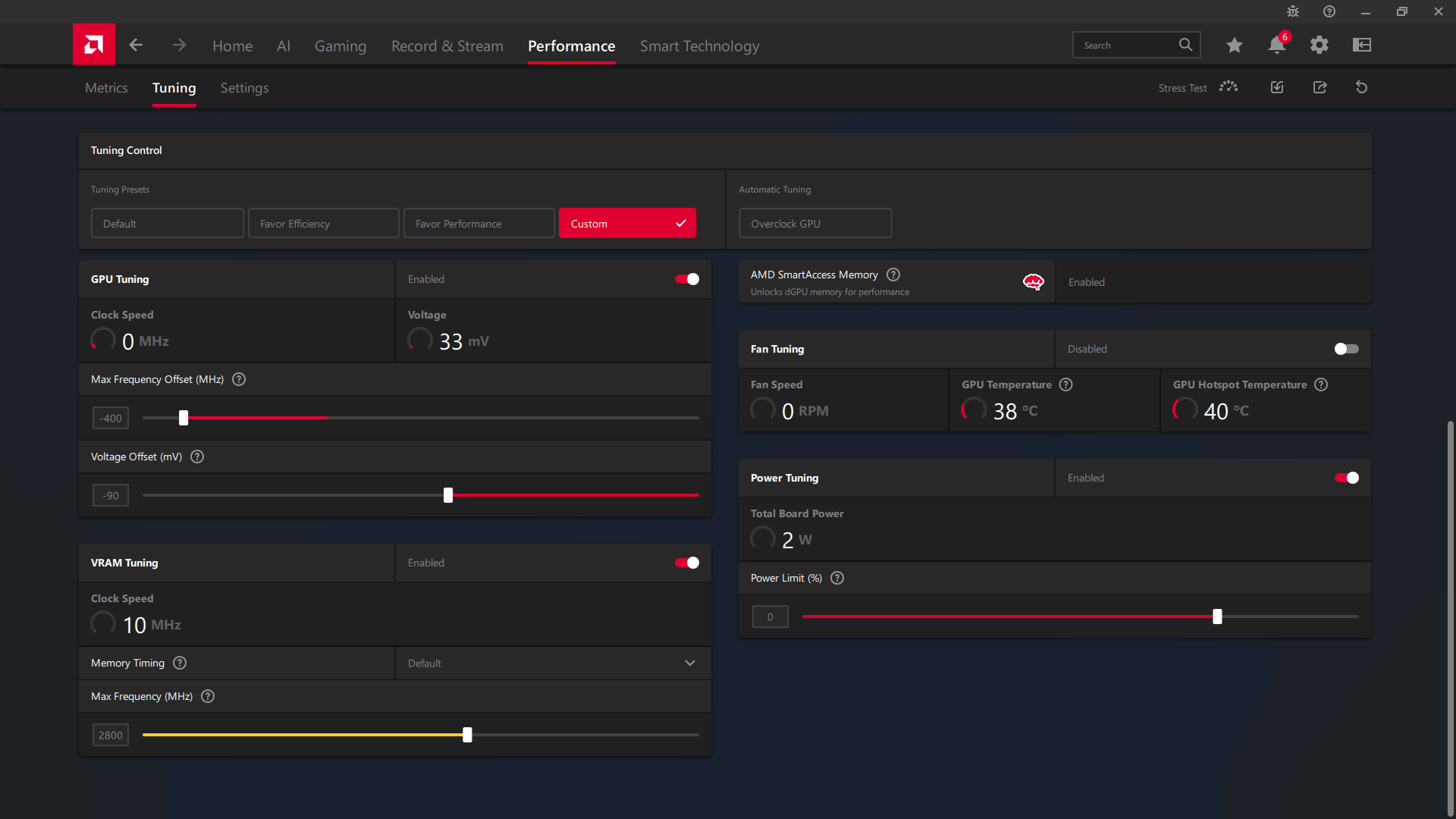Open AMD SmartAccess Memory help icon
Viewport: 1456px width, 819px height.
(893, 275)
